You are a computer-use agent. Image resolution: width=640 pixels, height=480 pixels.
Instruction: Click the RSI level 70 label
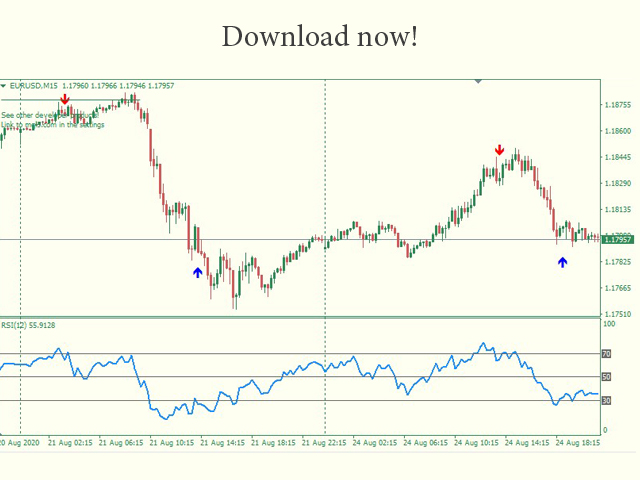(x=607, y=354)
